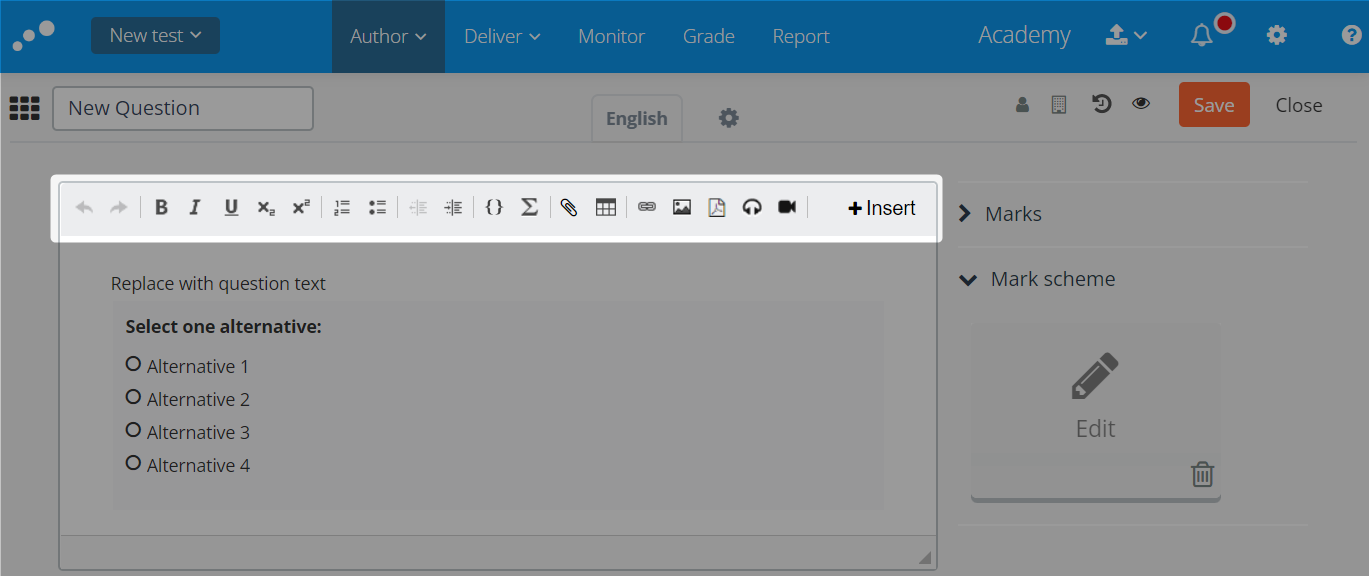Click the New Question title field
The width and height of the screenshot is (1369, 576).
click(x=182, y=108)
